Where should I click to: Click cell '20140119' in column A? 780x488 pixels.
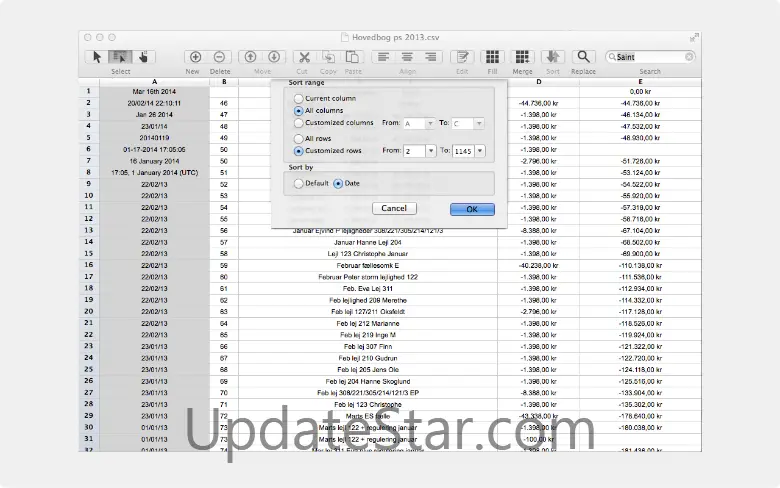click(x=154, y=138)
